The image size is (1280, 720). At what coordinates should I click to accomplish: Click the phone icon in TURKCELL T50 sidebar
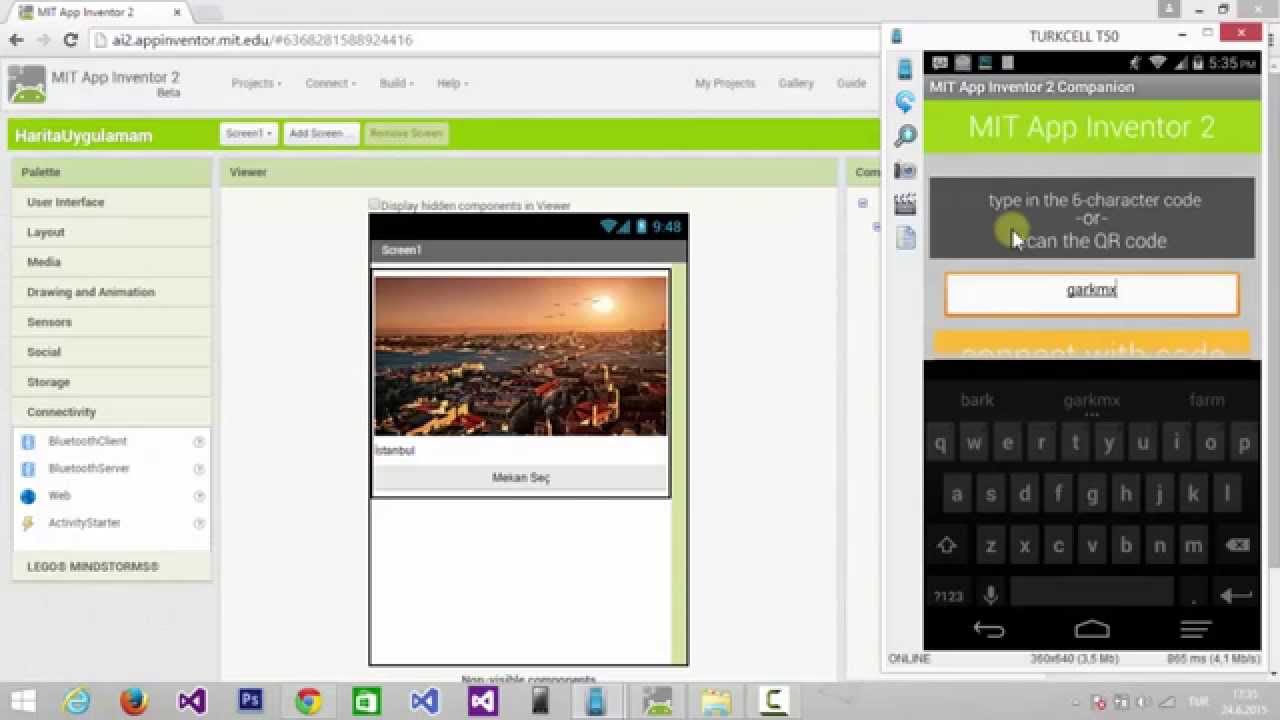coord(905,69)
